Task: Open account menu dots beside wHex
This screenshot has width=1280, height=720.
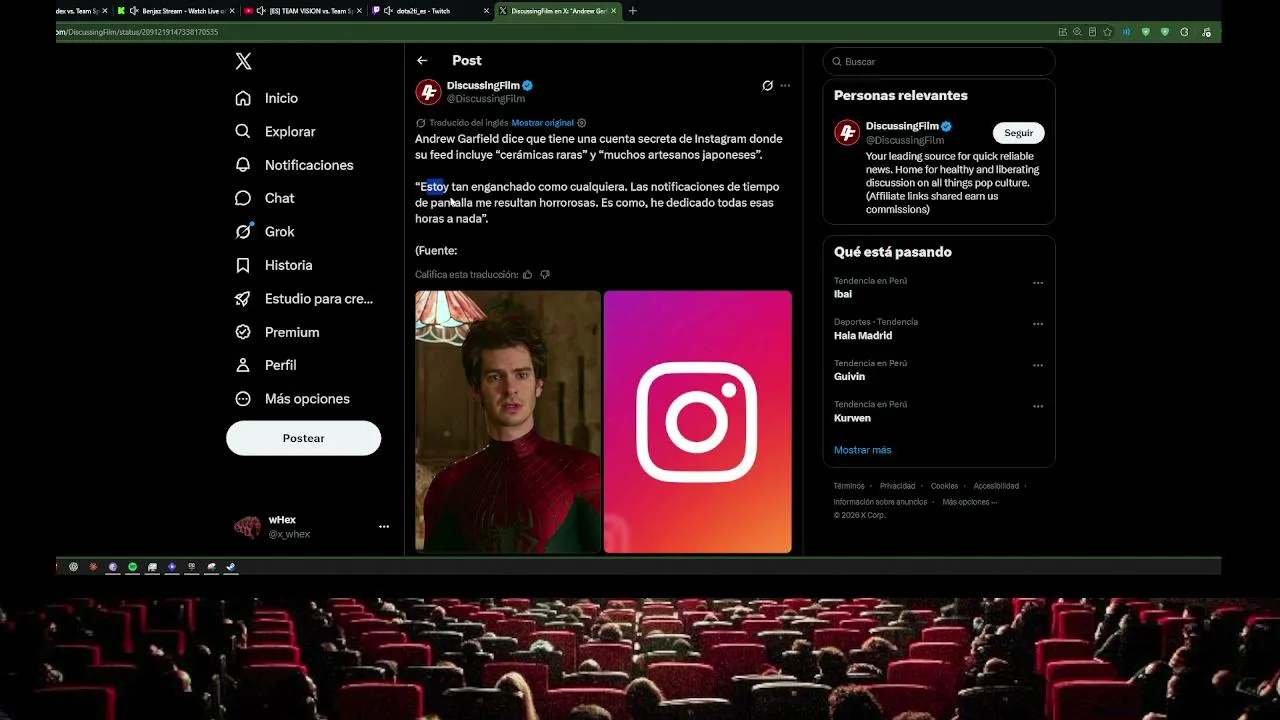Action: 384,527
